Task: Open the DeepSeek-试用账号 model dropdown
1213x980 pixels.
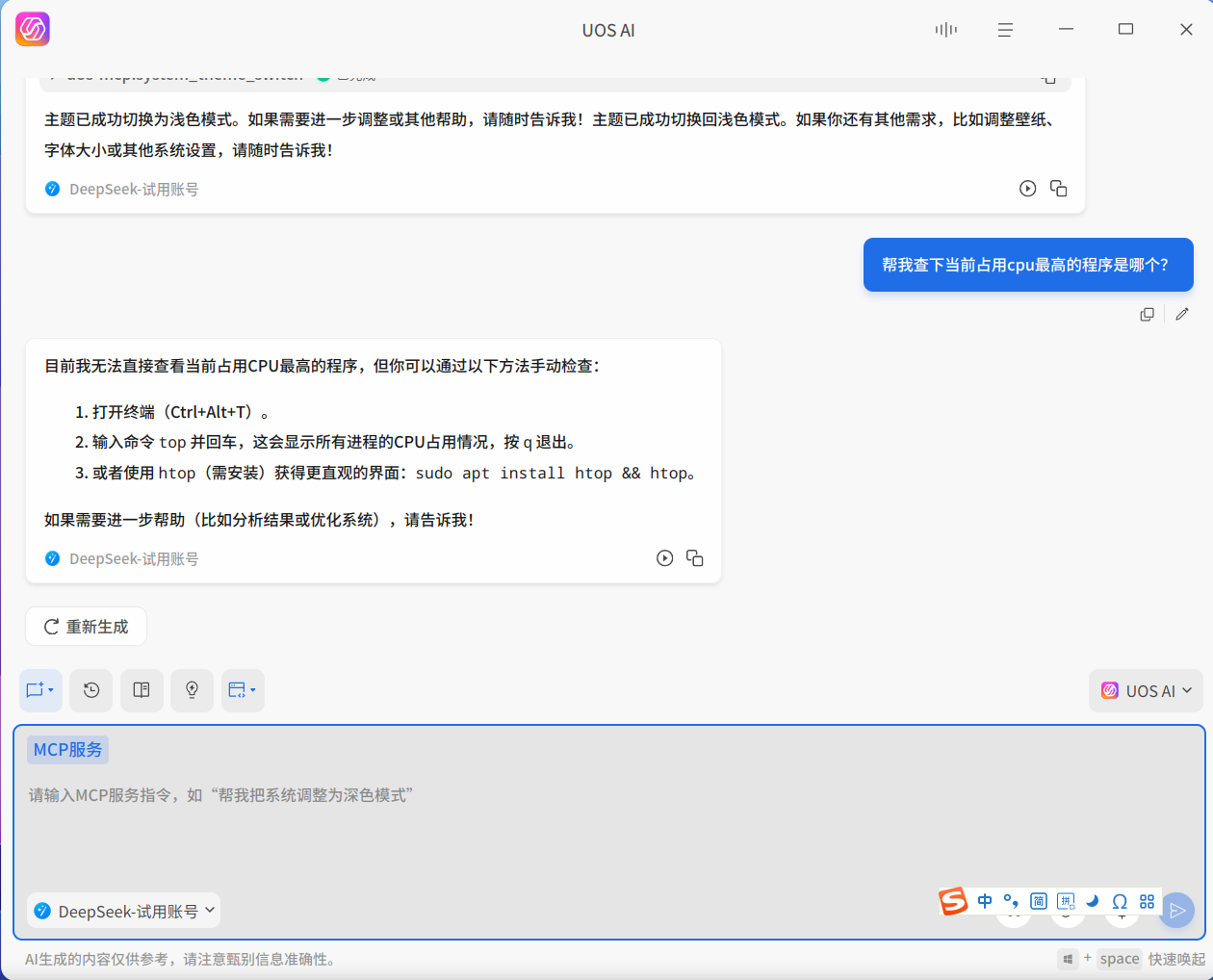Action: pyautogui.click(x=123, y=911)
